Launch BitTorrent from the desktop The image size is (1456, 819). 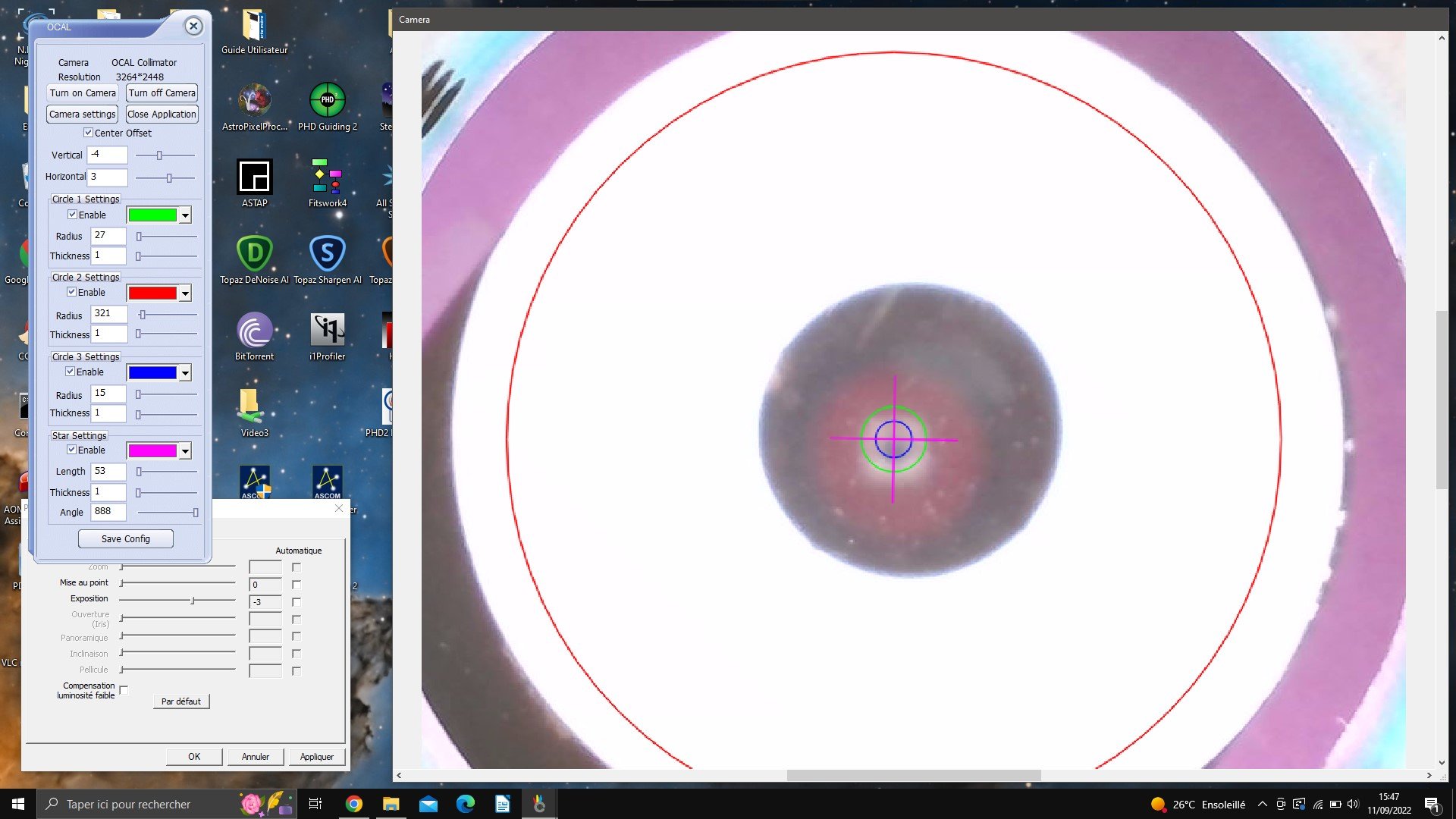tap(254, 337)
